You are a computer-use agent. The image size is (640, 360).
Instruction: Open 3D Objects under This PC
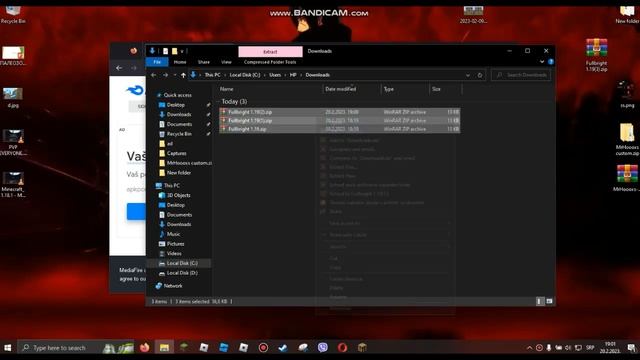click(178, 196)
